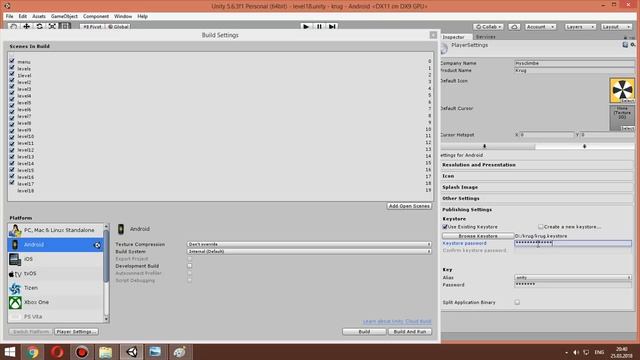Click the volume icon in system tray
640x360 pixels.
tap(576, 352)
